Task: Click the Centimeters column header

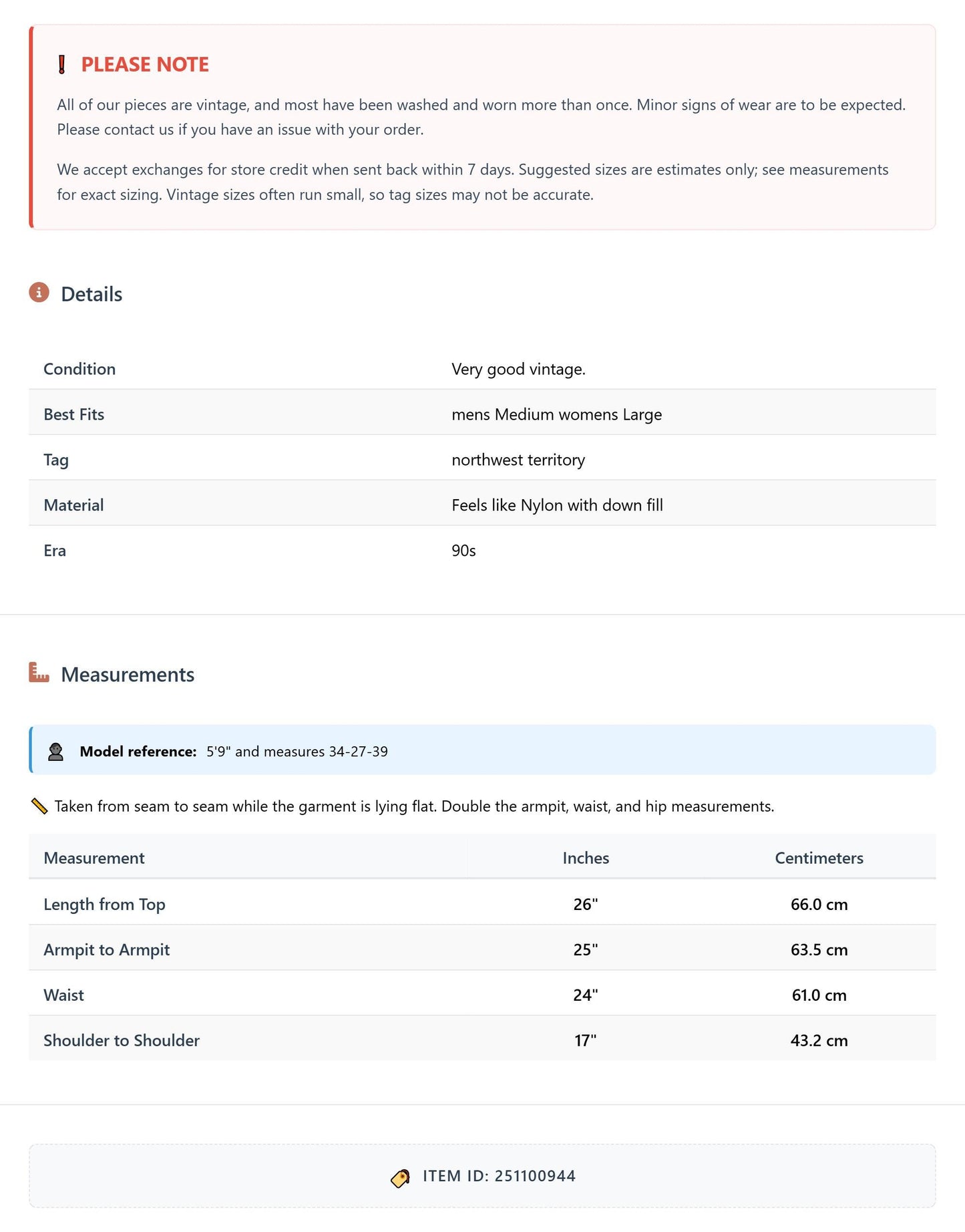Action: pyautogui.click(x=819, y=858)
